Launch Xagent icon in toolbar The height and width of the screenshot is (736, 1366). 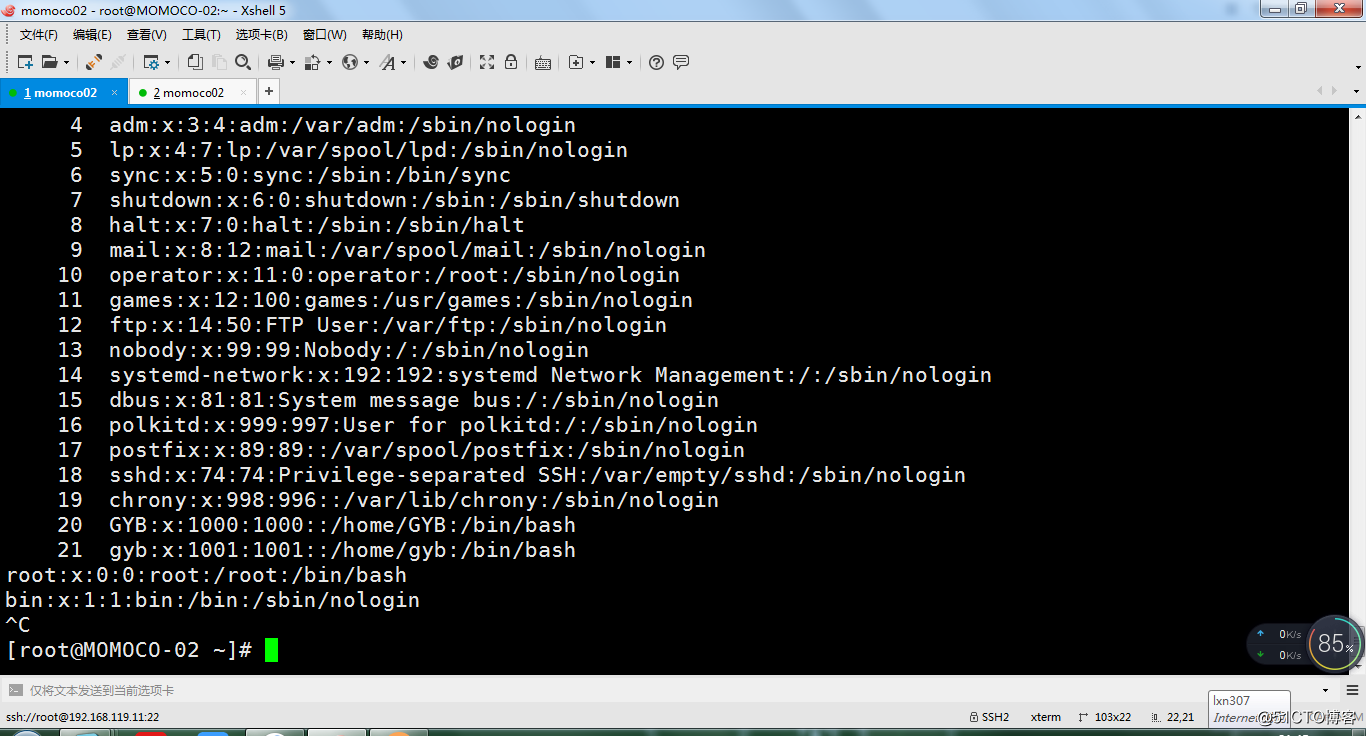click(455, 62)
